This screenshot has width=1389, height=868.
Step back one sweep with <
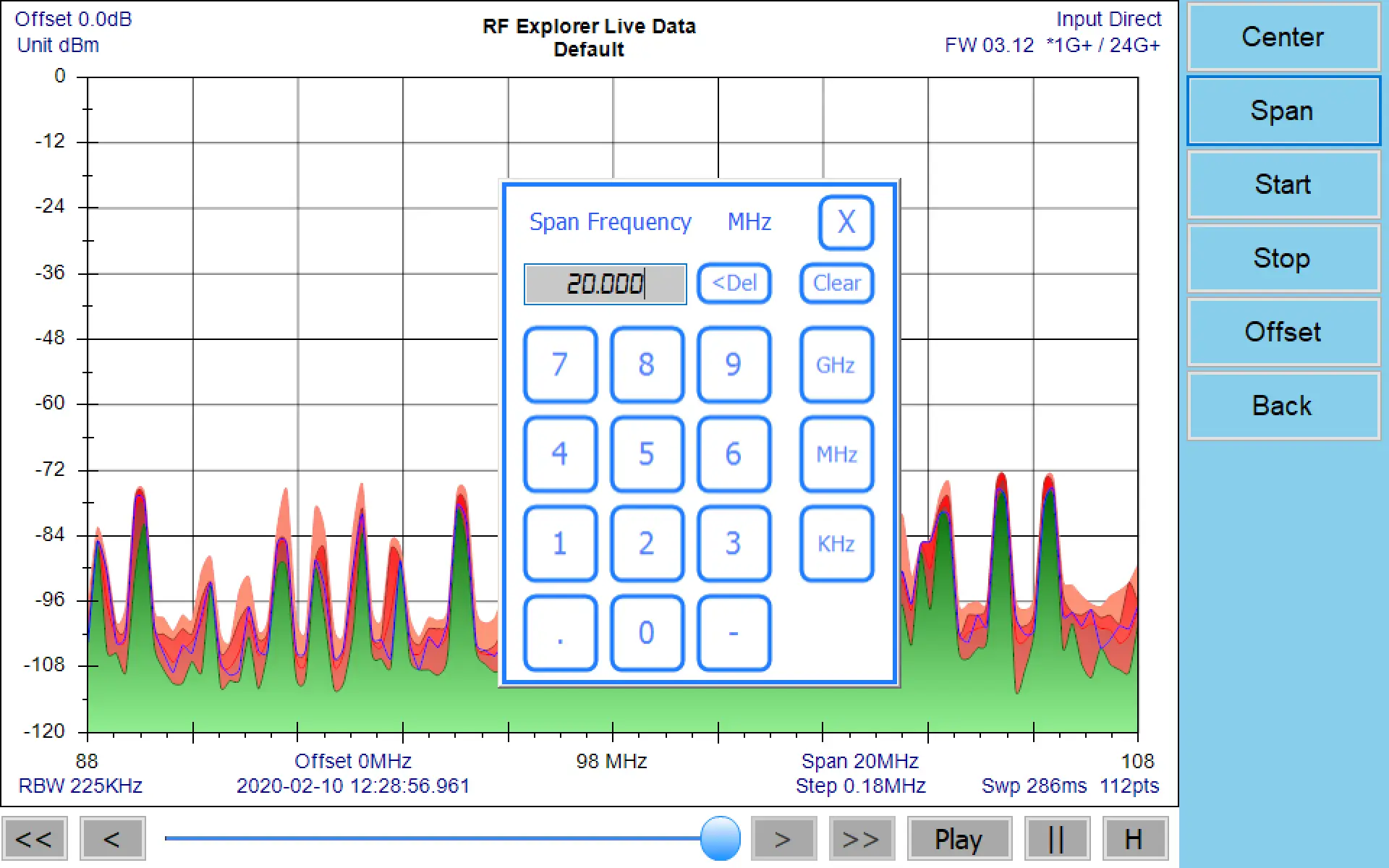tap(112, 839)
